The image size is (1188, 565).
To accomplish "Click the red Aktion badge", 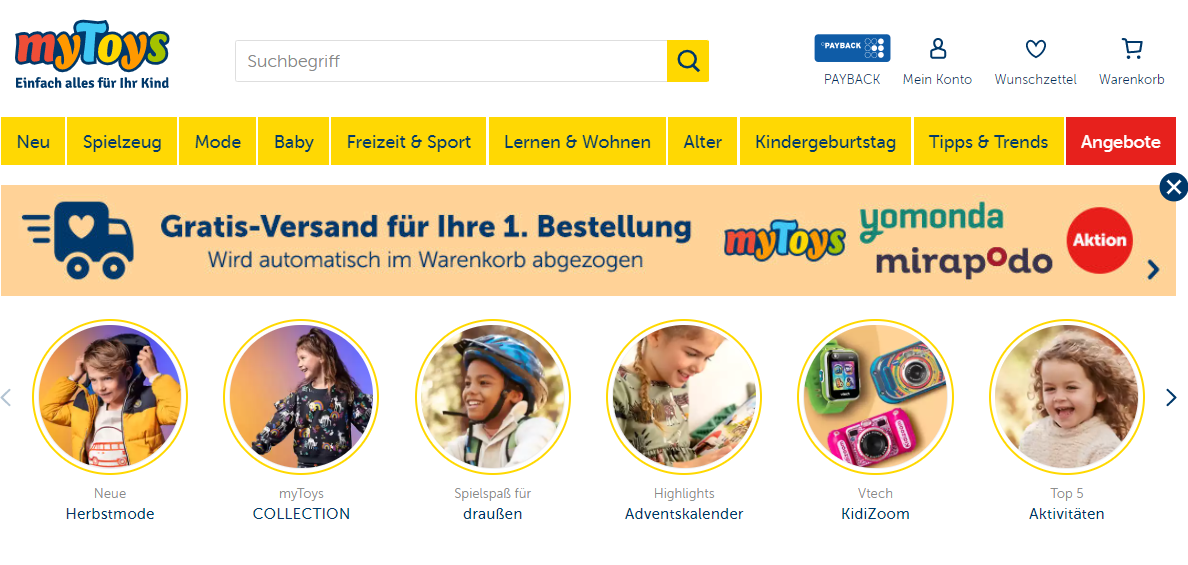I will (1099, 240).
